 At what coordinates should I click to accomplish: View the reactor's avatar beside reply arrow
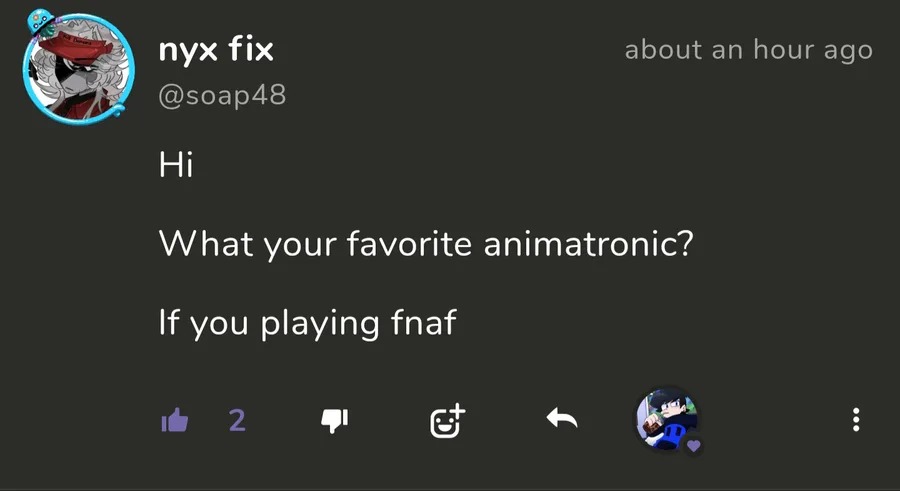pos(665,418)
